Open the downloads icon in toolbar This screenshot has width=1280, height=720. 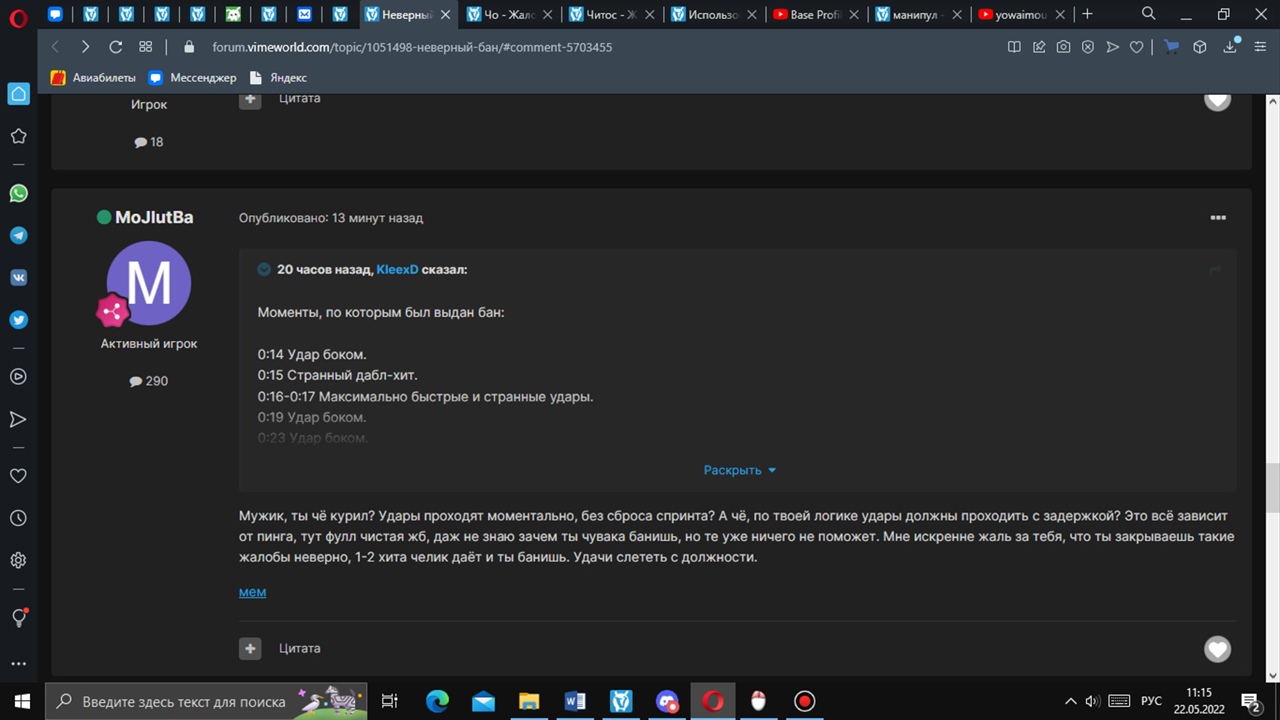[1230, 47]
